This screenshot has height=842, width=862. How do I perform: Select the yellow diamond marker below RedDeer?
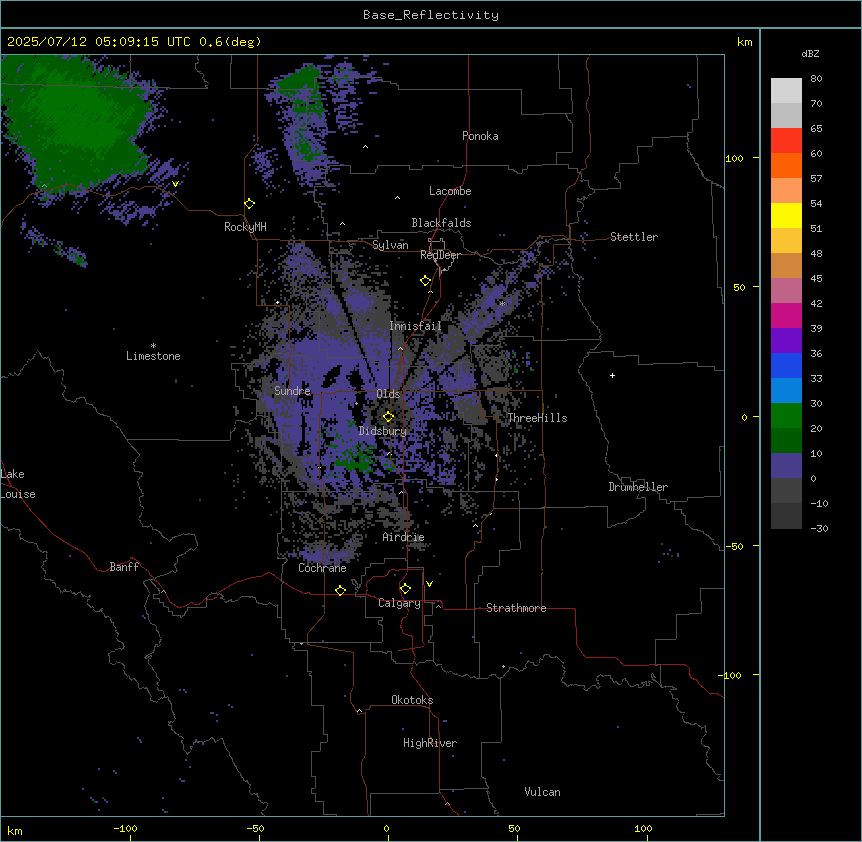(426, 281)
